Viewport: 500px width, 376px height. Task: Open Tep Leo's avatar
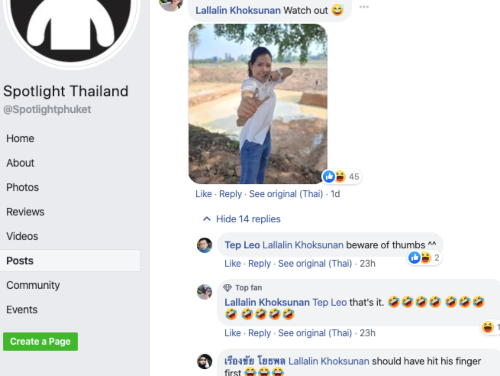pyautogui.click(x=204, y=245)
